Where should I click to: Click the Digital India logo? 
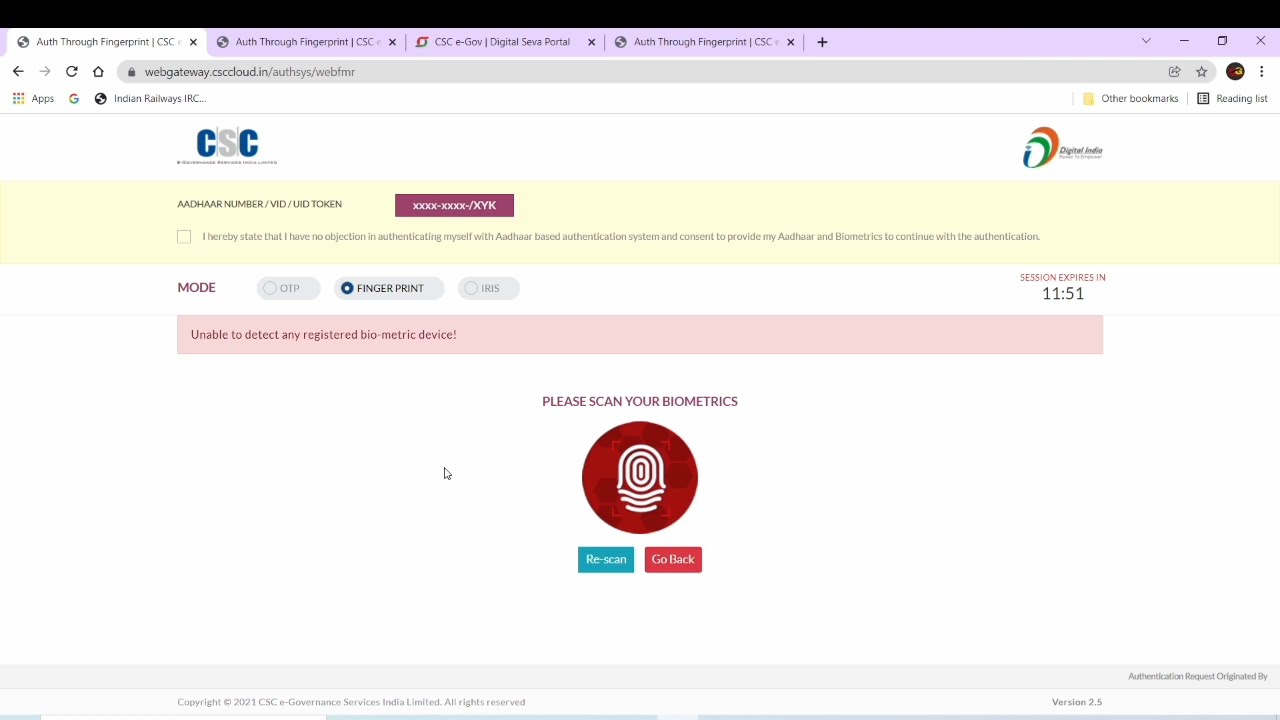click(1062, 148)
